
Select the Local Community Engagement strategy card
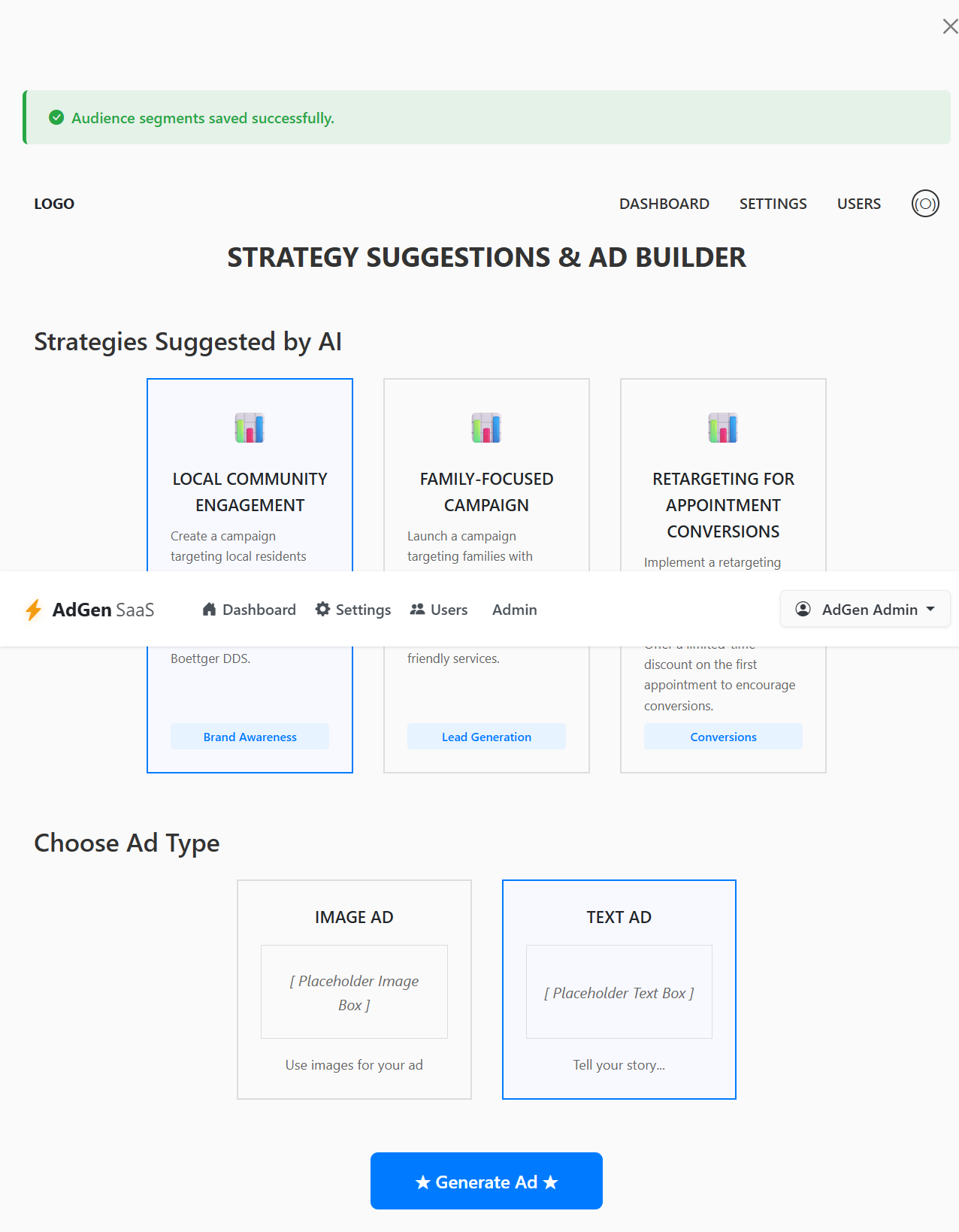click(x=250, y=576)
